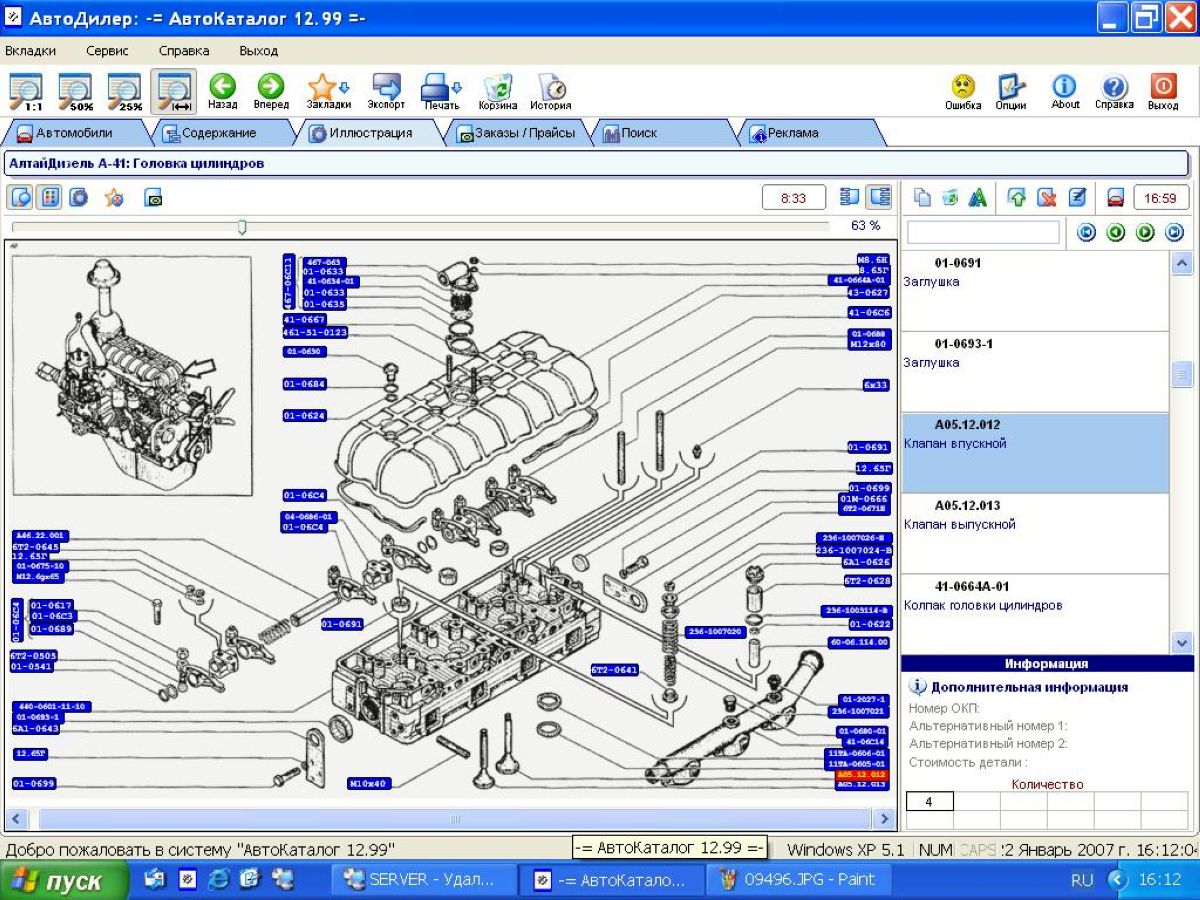Click the green-blue letter A icon

point(978,198)
